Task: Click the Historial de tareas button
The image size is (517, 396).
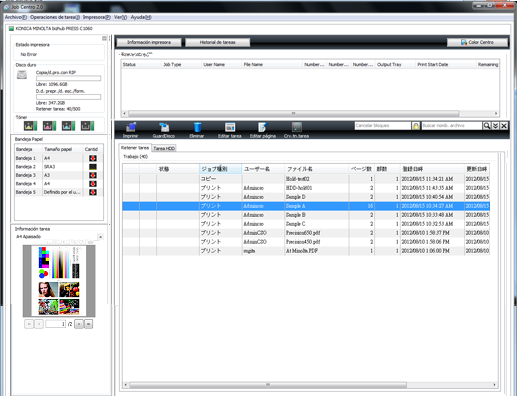Action: click(218, 42)
